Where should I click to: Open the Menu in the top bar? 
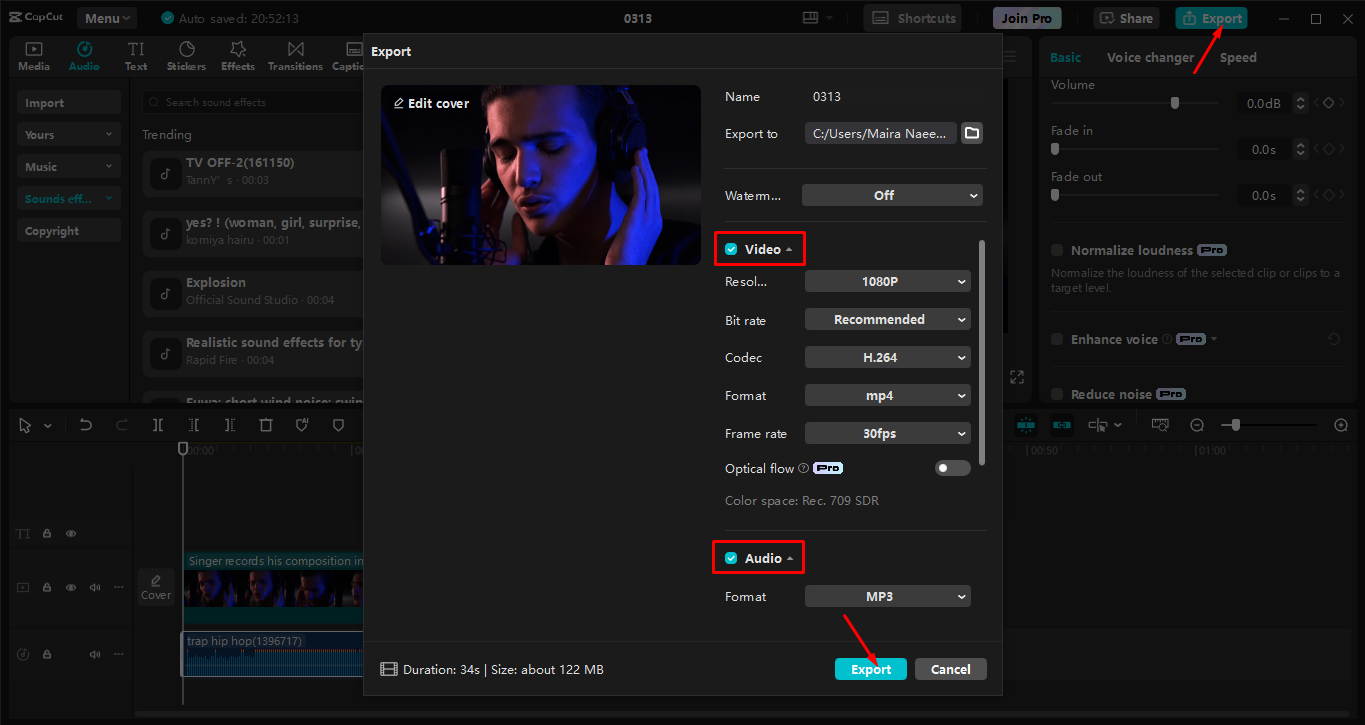pyautogui.click(x=106, y=17)
